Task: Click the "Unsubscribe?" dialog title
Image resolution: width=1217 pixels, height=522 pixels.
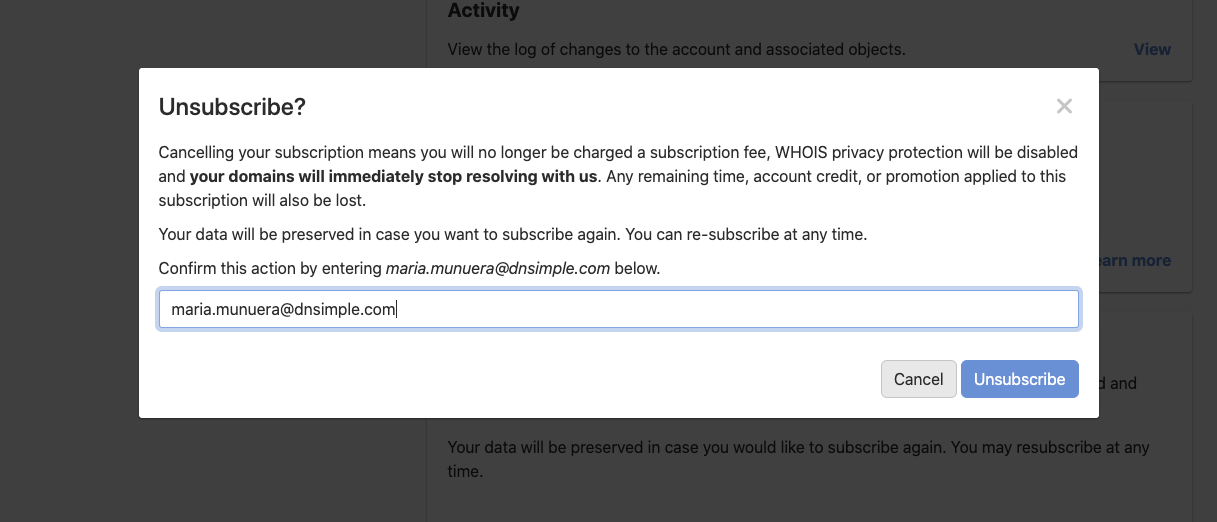Action: (x=232, y=107)
